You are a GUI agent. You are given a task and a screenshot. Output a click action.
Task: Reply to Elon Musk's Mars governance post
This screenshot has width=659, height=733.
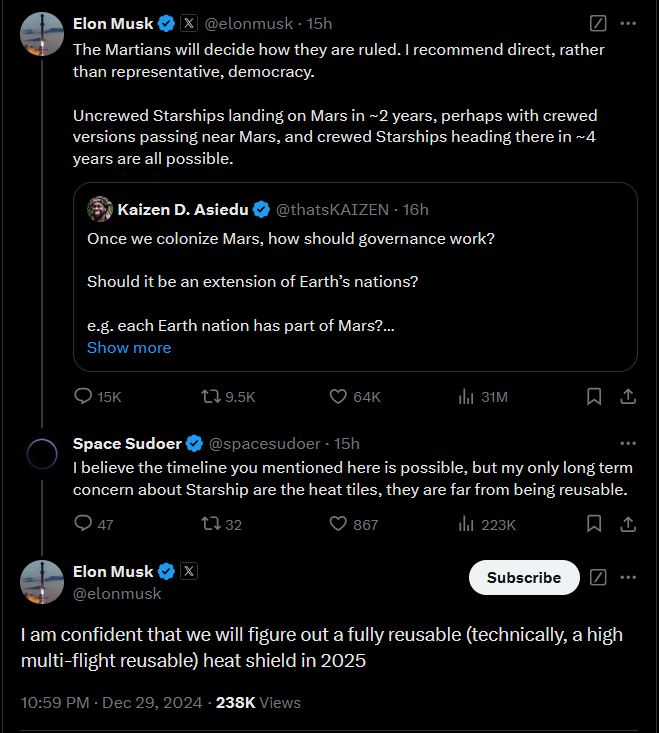click(84, 397)
